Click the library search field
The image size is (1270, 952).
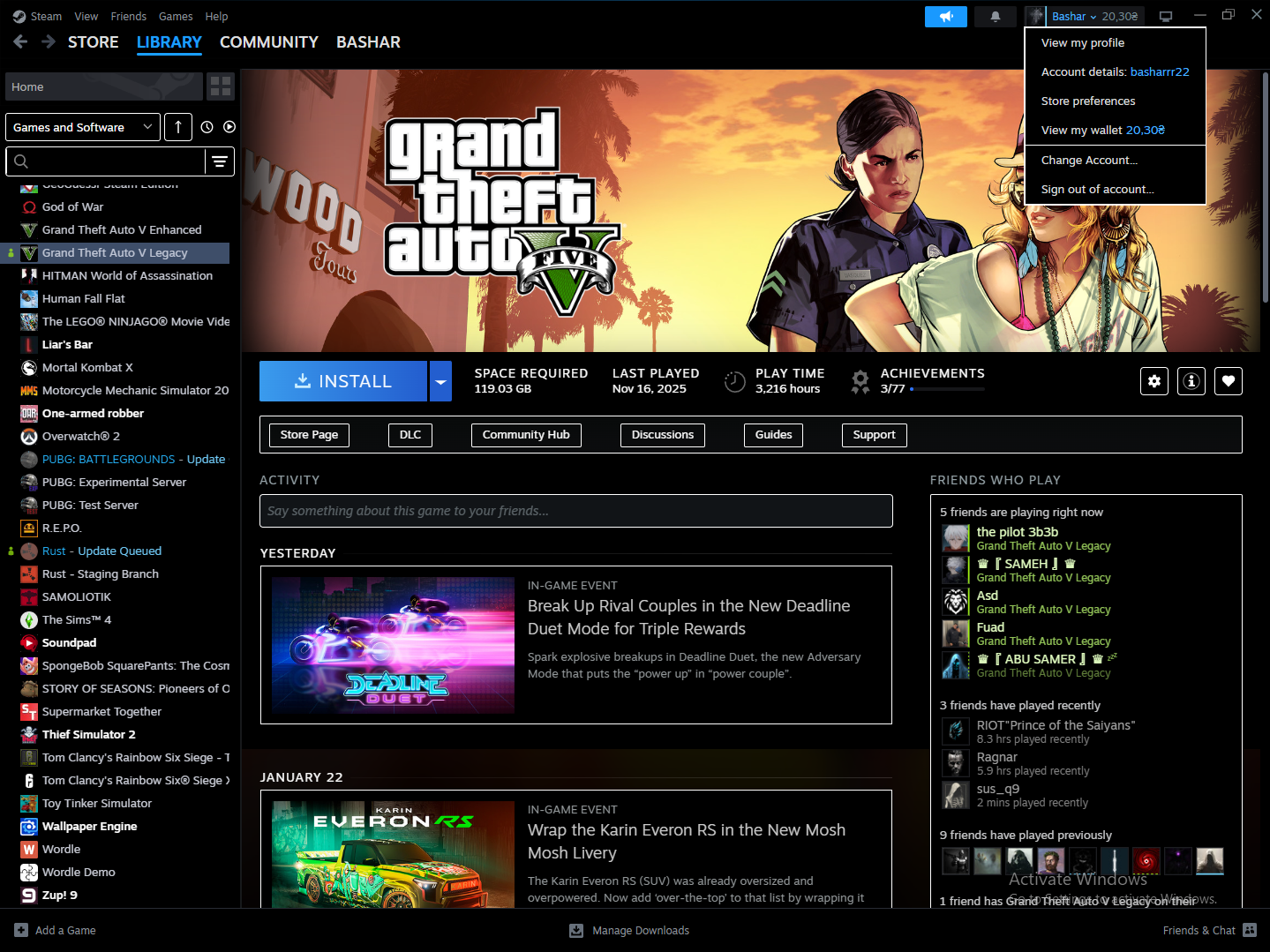(106, 161)
